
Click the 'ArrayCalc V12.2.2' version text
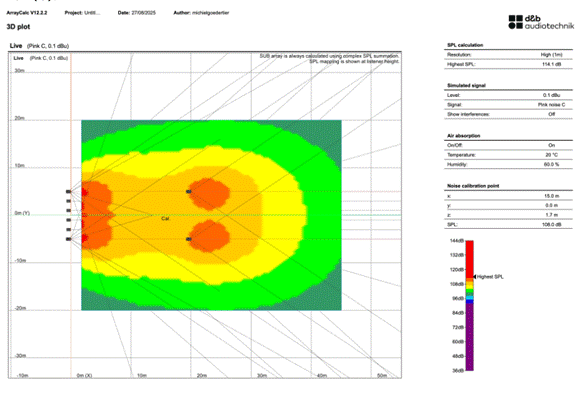pyautogui.click(x=27, y=13)
